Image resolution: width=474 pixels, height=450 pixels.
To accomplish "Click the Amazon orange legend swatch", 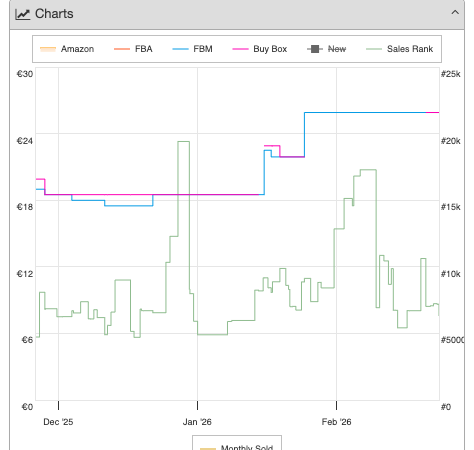I will coord(48,49).
